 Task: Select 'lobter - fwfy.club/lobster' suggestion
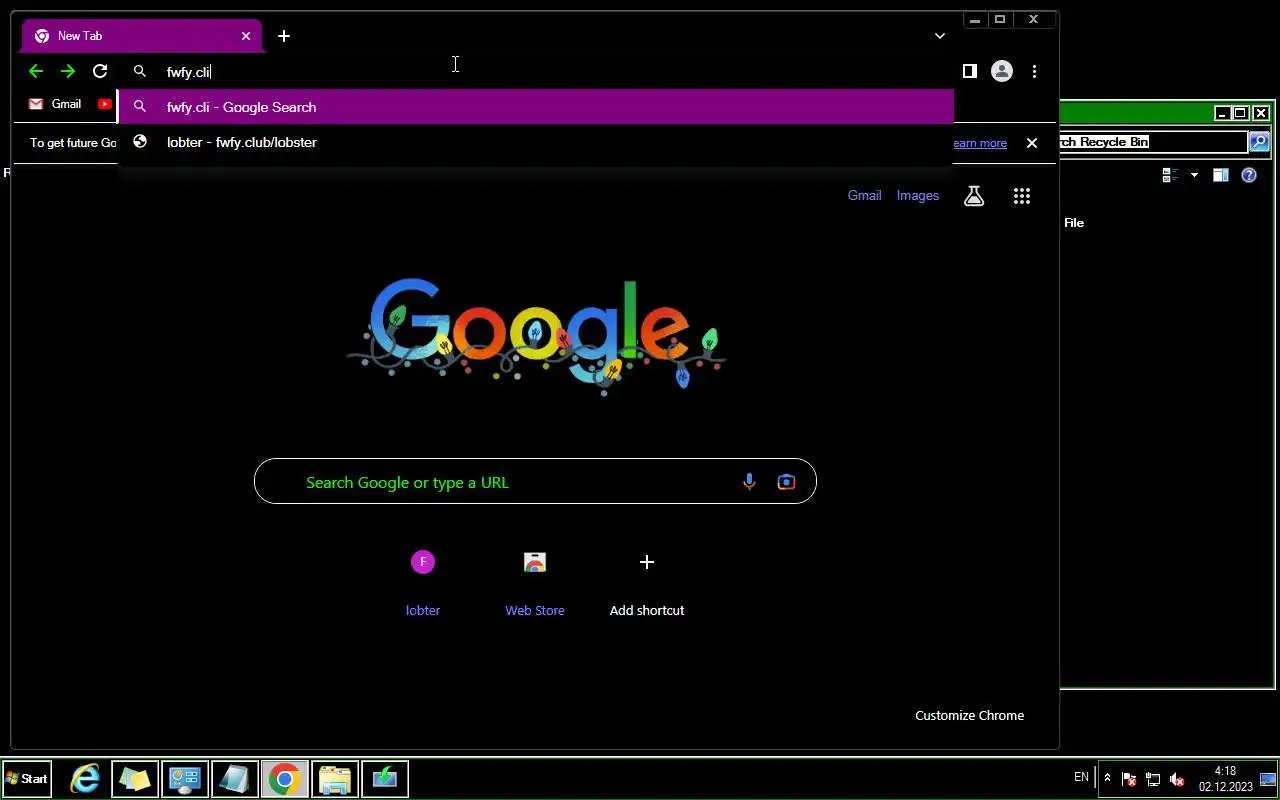536,142
